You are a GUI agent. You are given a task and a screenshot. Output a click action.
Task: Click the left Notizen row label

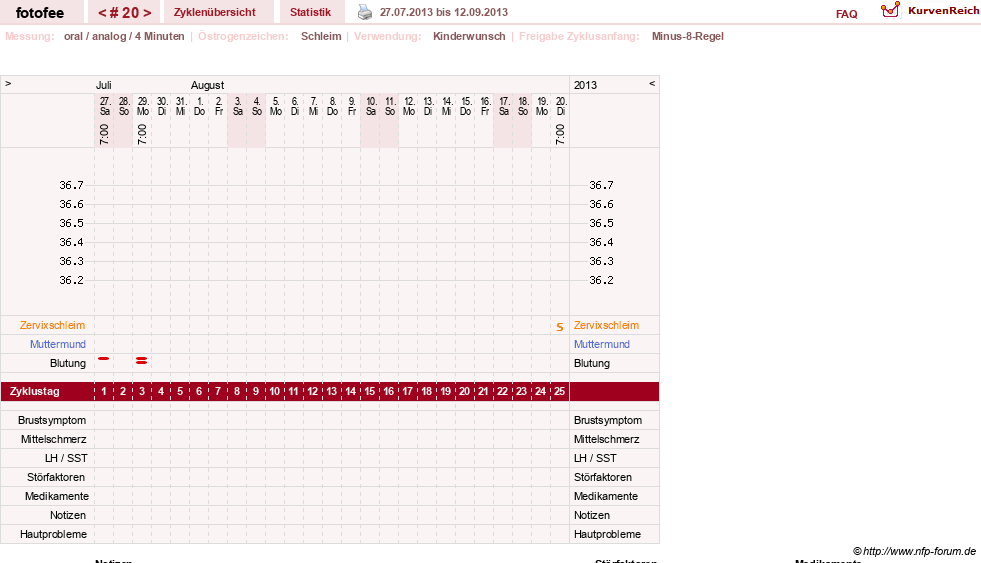click(x=68, y=515)
